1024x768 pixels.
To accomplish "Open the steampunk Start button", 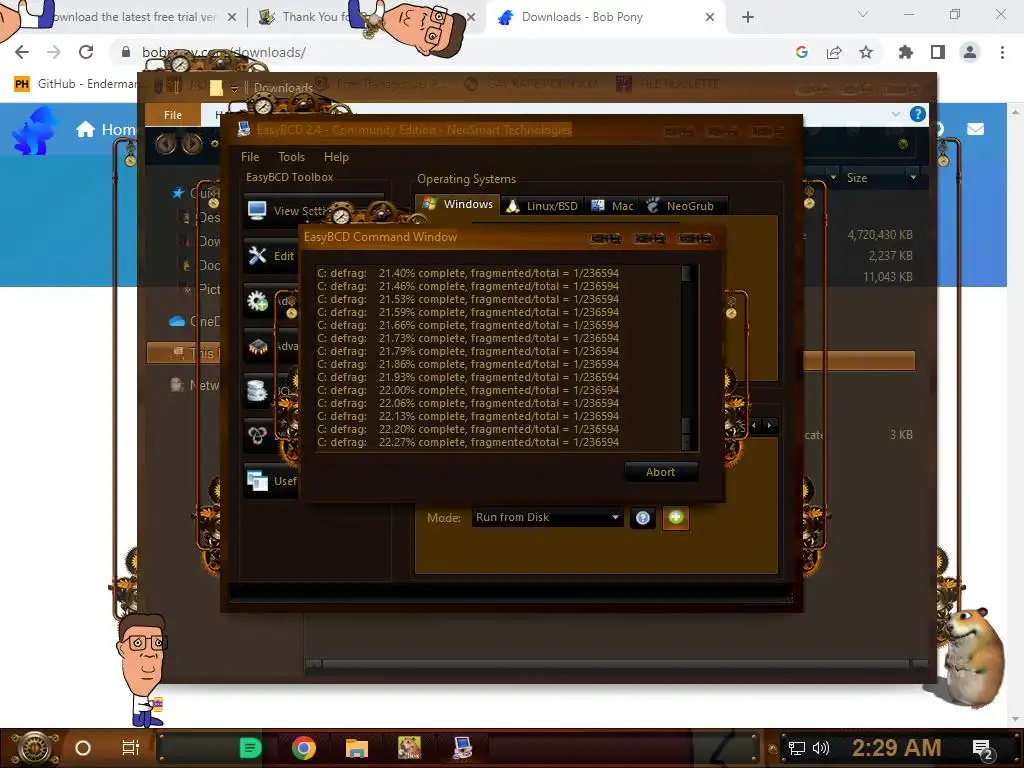I will coord(35,748).
